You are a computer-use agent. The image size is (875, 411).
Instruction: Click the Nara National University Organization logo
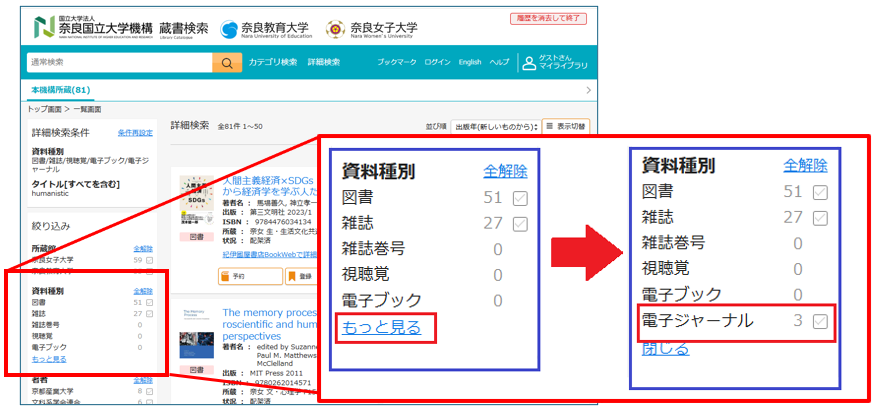pyautogui.click(x=120, y=27)
